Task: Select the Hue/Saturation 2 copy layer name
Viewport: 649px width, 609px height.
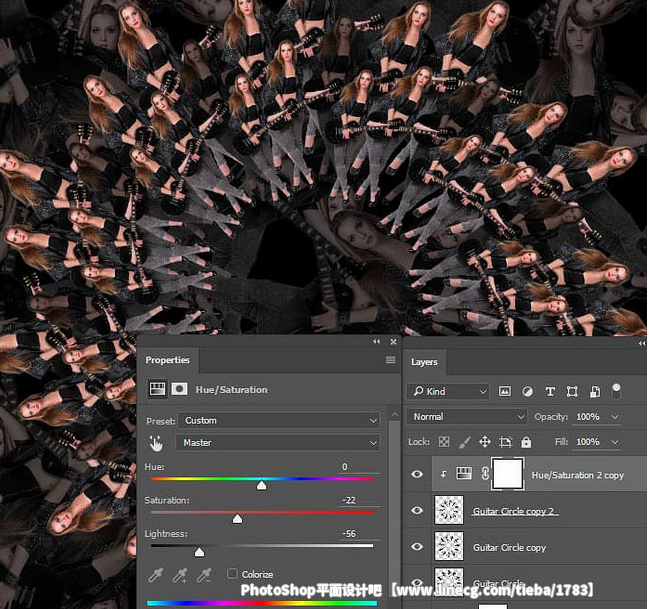Action: tap(577, 475)
